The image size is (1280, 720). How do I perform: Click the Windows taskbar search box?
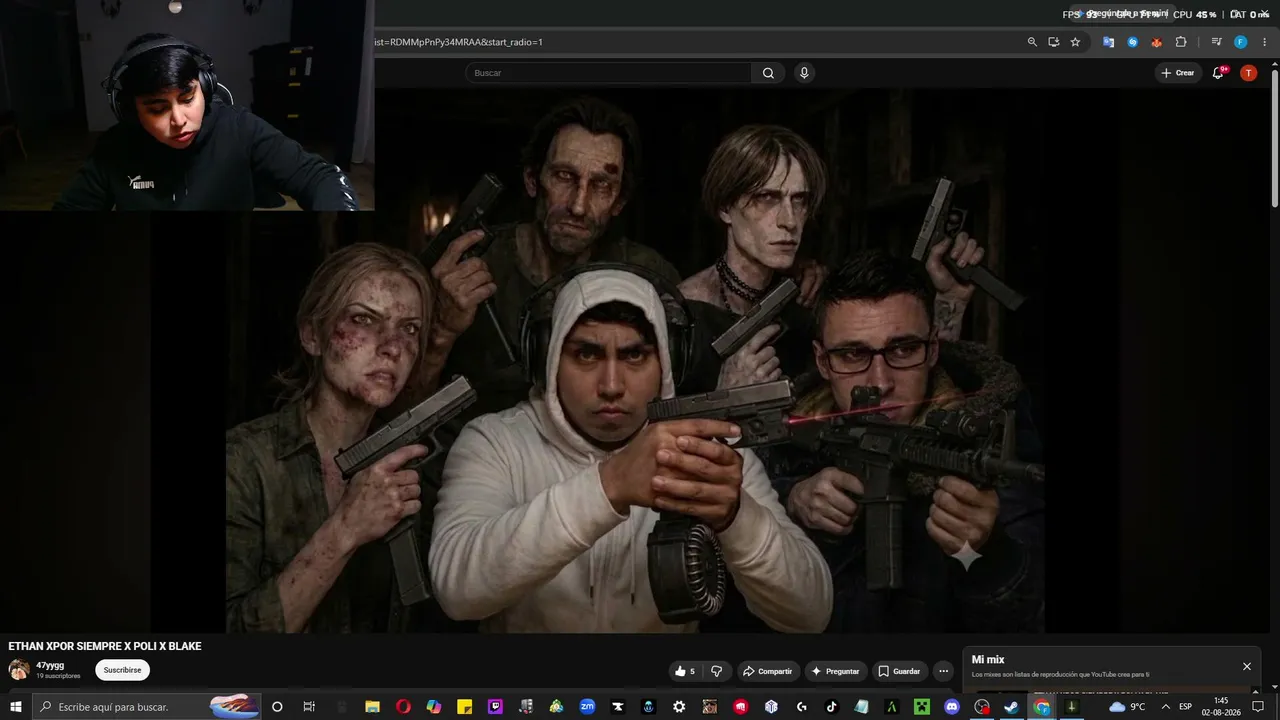pyautogui.click(x=147, y=707)
